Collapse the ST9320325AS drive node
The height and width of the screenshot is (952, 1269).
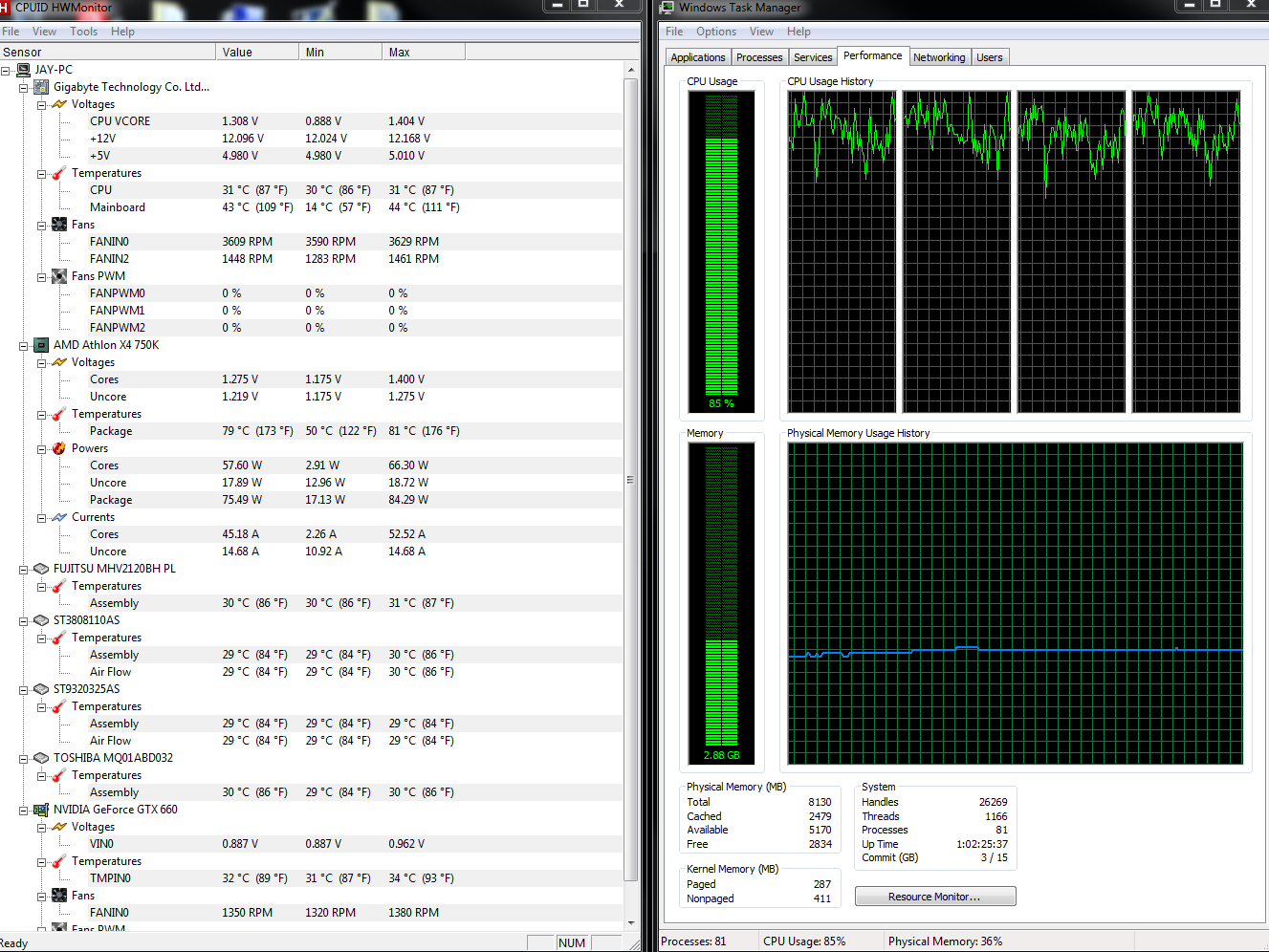pos(24,690)
